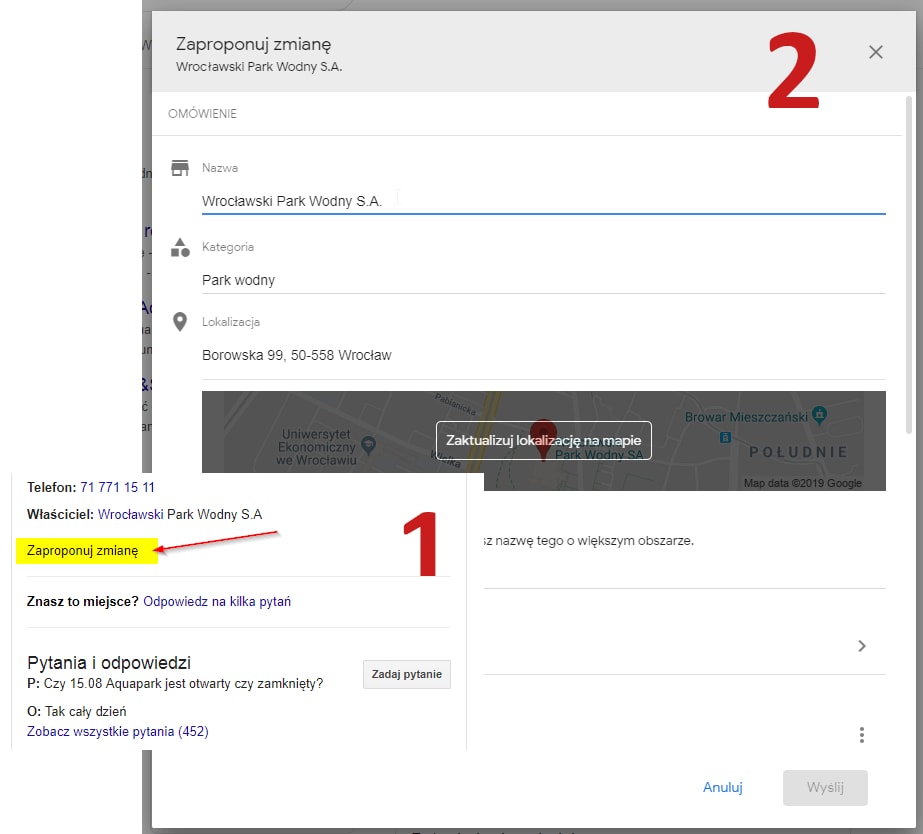The width and height of the screenshot is (923, 834).
Task: Call phone number 71 771 15 11
Action: pyautogui.click(x=117, y=487)
